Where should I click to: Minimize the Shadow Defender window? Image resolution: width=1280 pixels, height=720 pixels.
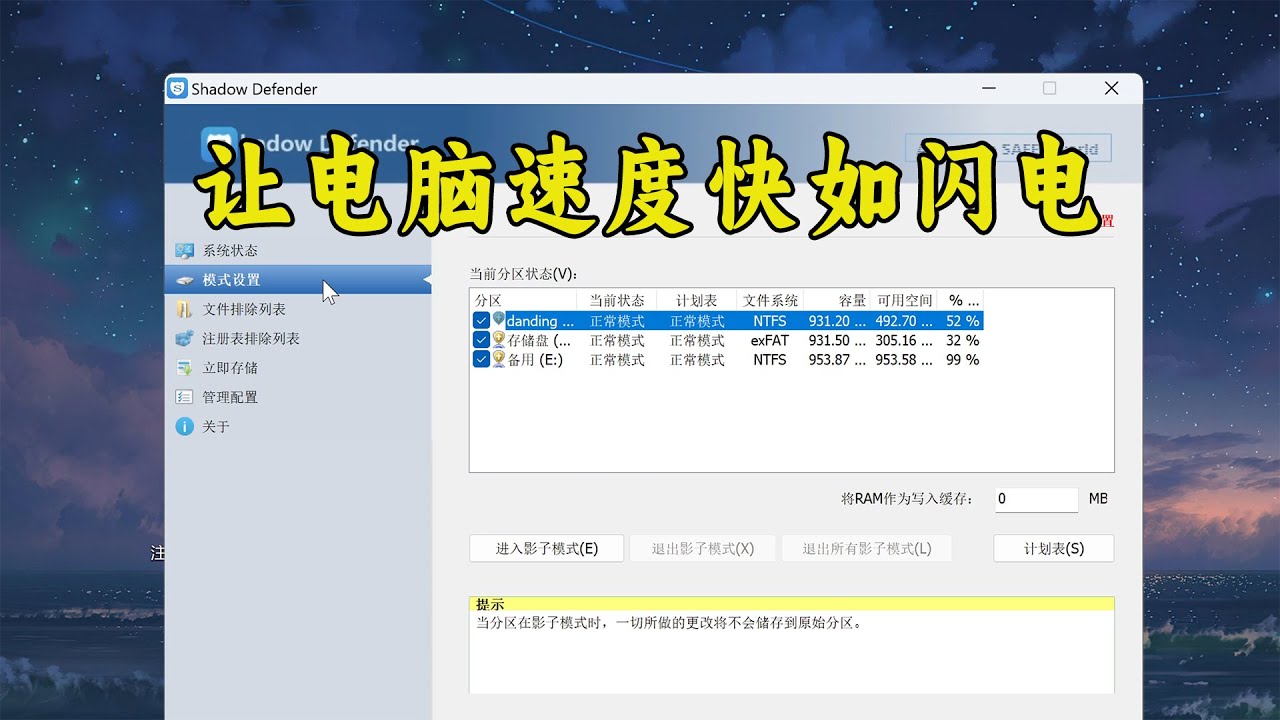pos(988,88)
